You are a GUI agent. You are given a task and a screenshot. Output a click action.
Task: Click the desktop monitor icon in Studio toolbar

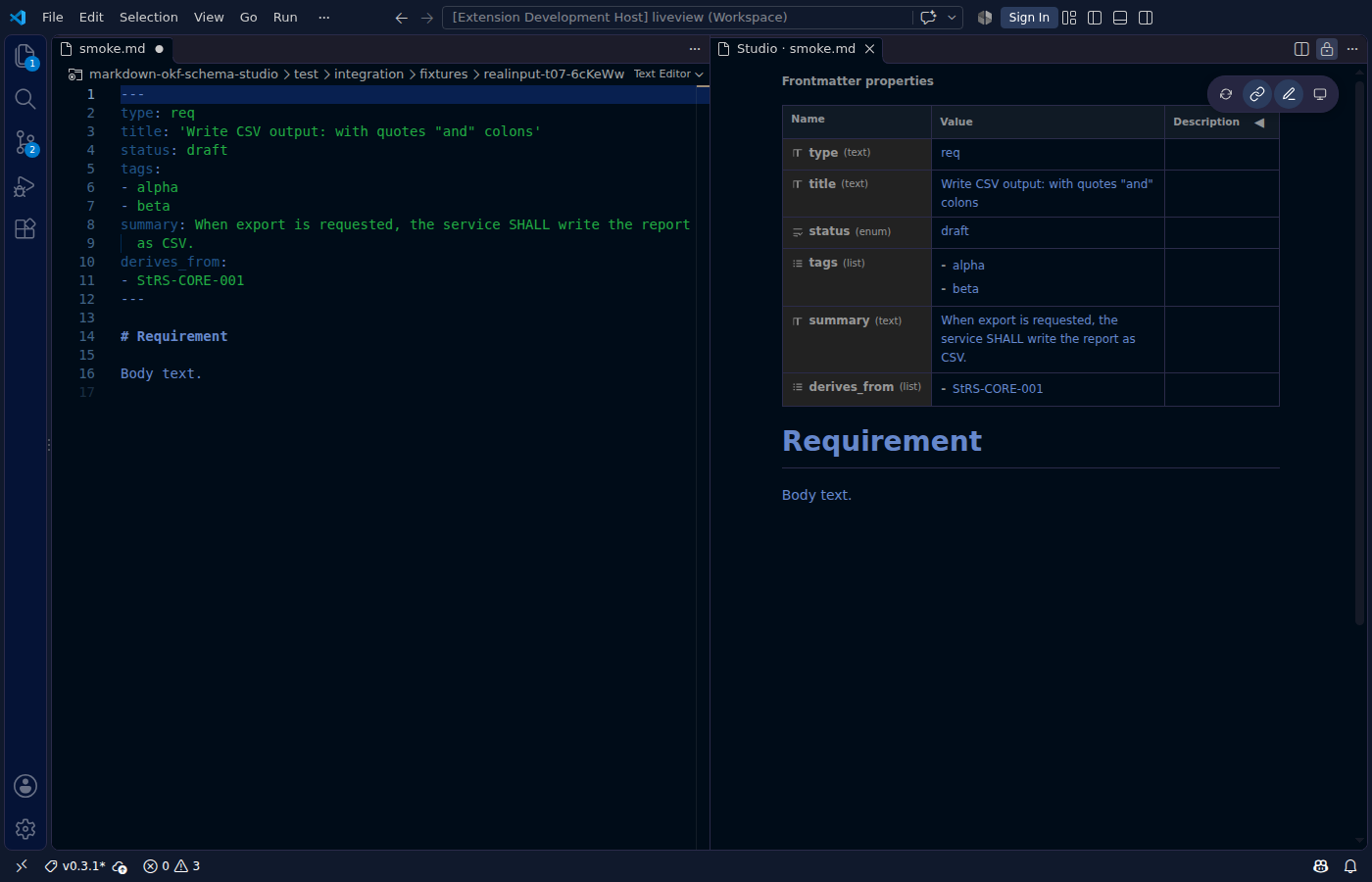click(1320, 94)
